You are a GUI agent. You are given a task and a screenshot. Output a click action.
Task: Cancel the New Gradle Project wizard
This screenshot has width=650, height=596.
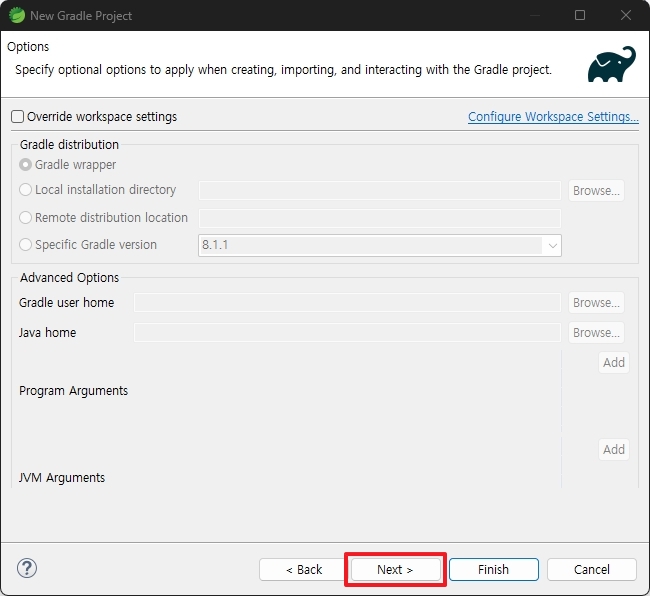coord(592,569)
